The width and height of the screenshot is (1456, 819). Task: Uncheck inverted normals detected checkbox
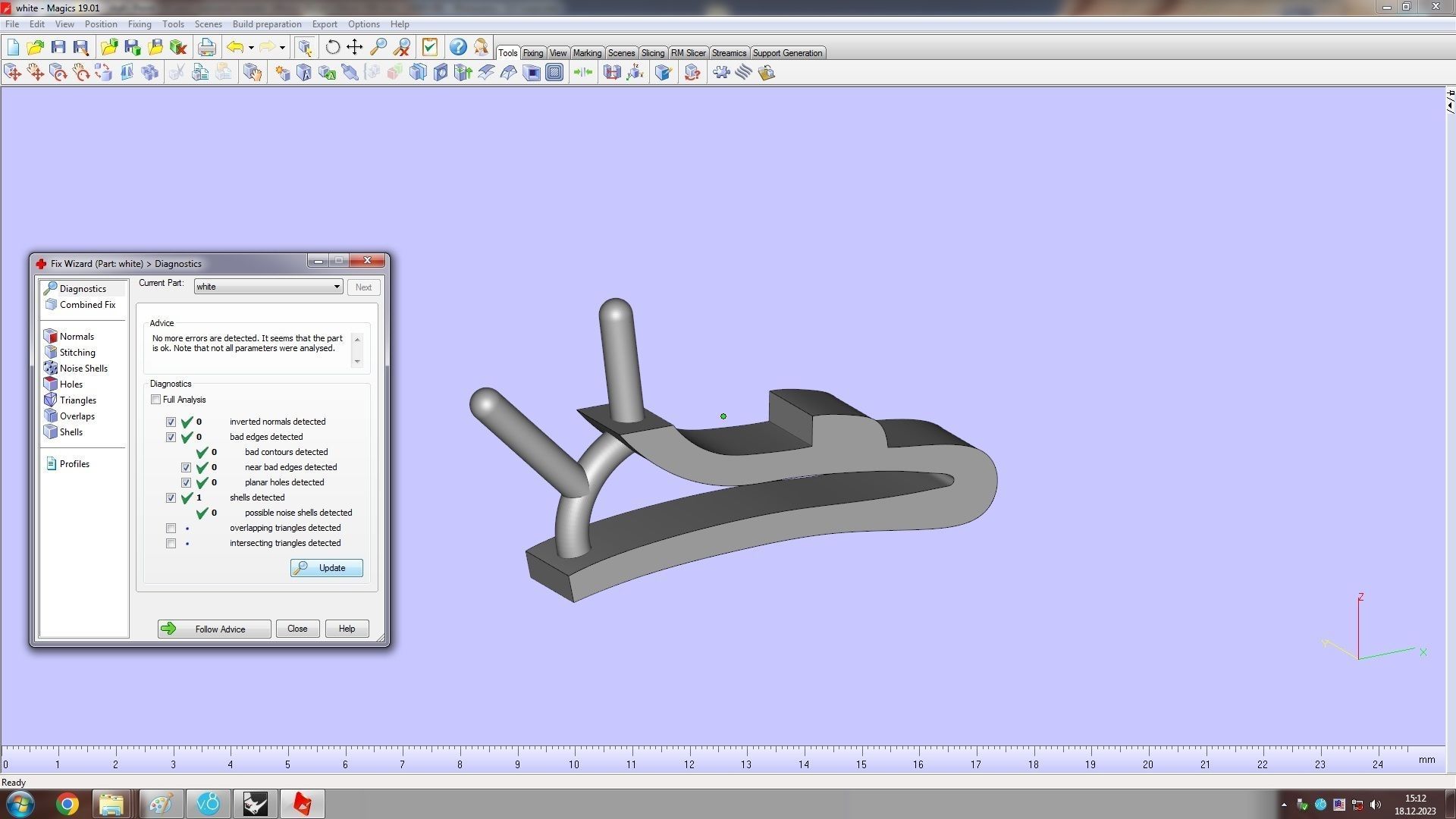(171, 422)
